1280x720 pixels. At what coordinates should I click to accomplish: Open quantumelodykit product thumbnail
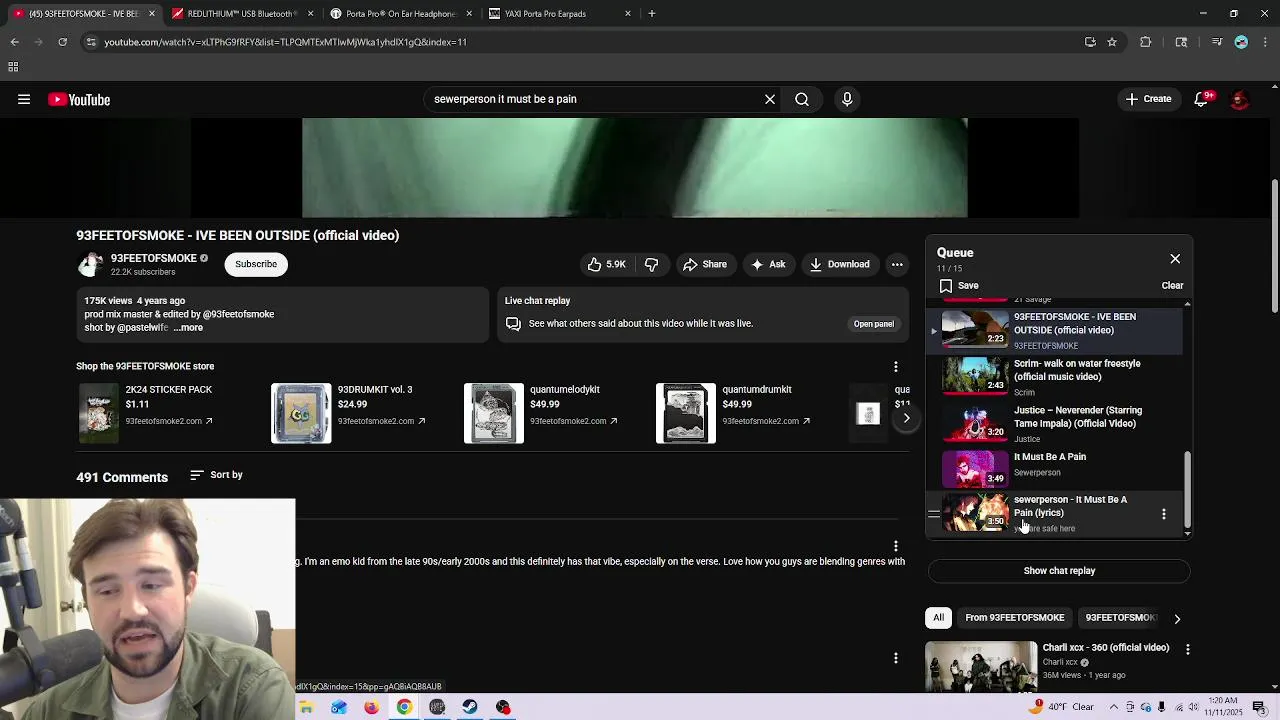[x=493, y=413]
